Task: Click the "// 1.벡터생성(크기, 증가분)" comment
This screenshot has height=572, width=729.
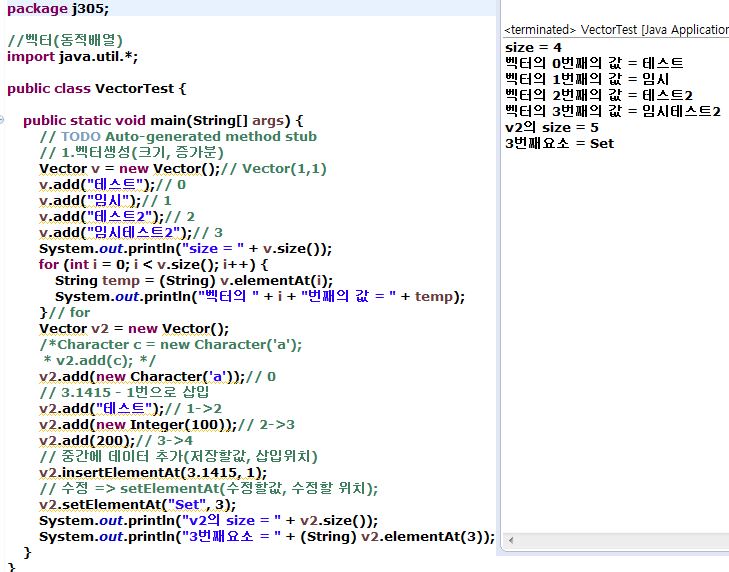Action: (132, 153)
